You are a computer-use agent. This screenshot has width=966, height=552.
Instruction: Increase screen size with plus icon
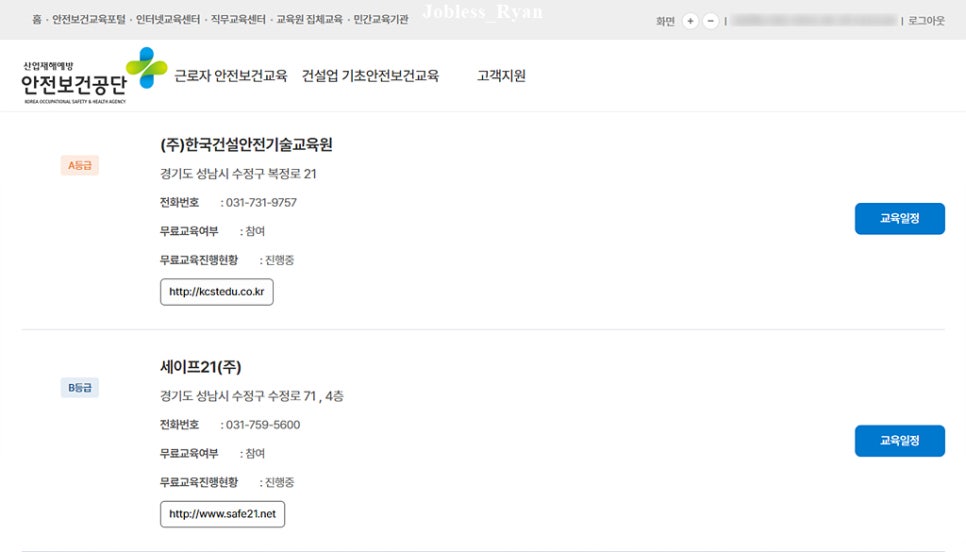690,21
